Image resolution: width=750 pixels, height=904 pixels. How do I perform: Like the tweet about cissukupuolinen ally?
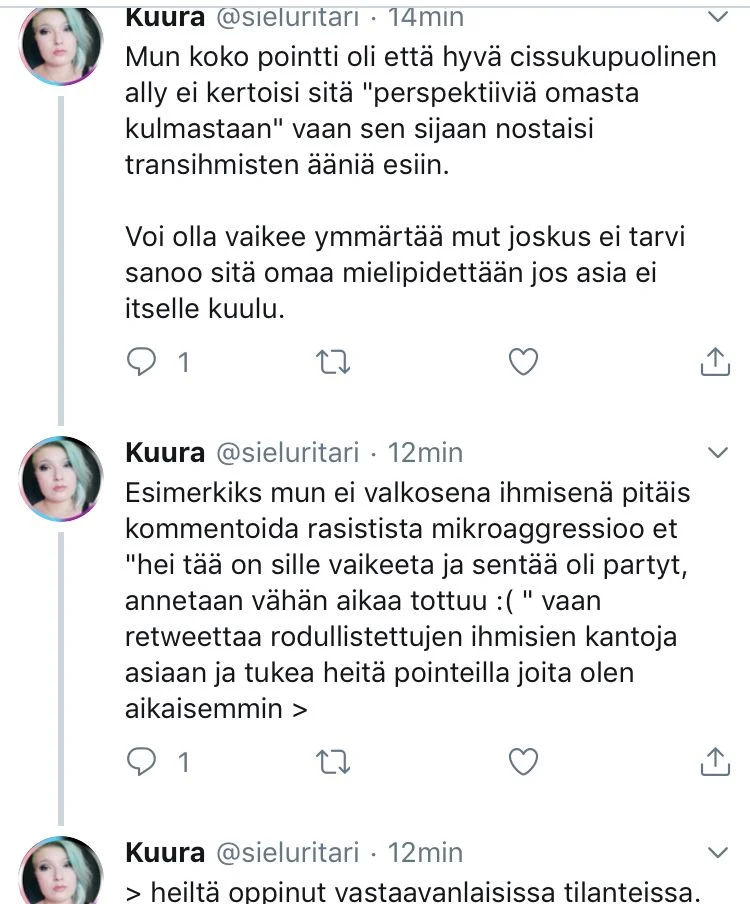click(524, 362)
